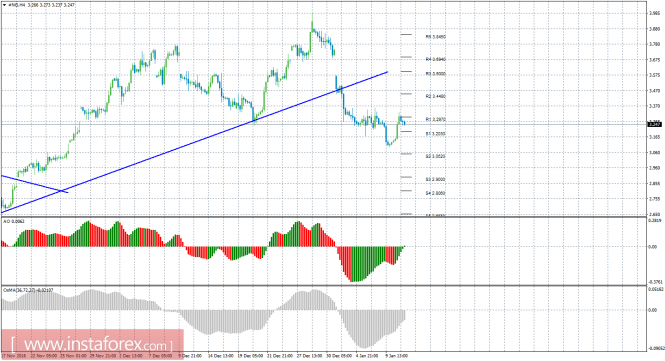Click the R1 3.2970 pivot label

pyautogui.click(x=436, y=120)
